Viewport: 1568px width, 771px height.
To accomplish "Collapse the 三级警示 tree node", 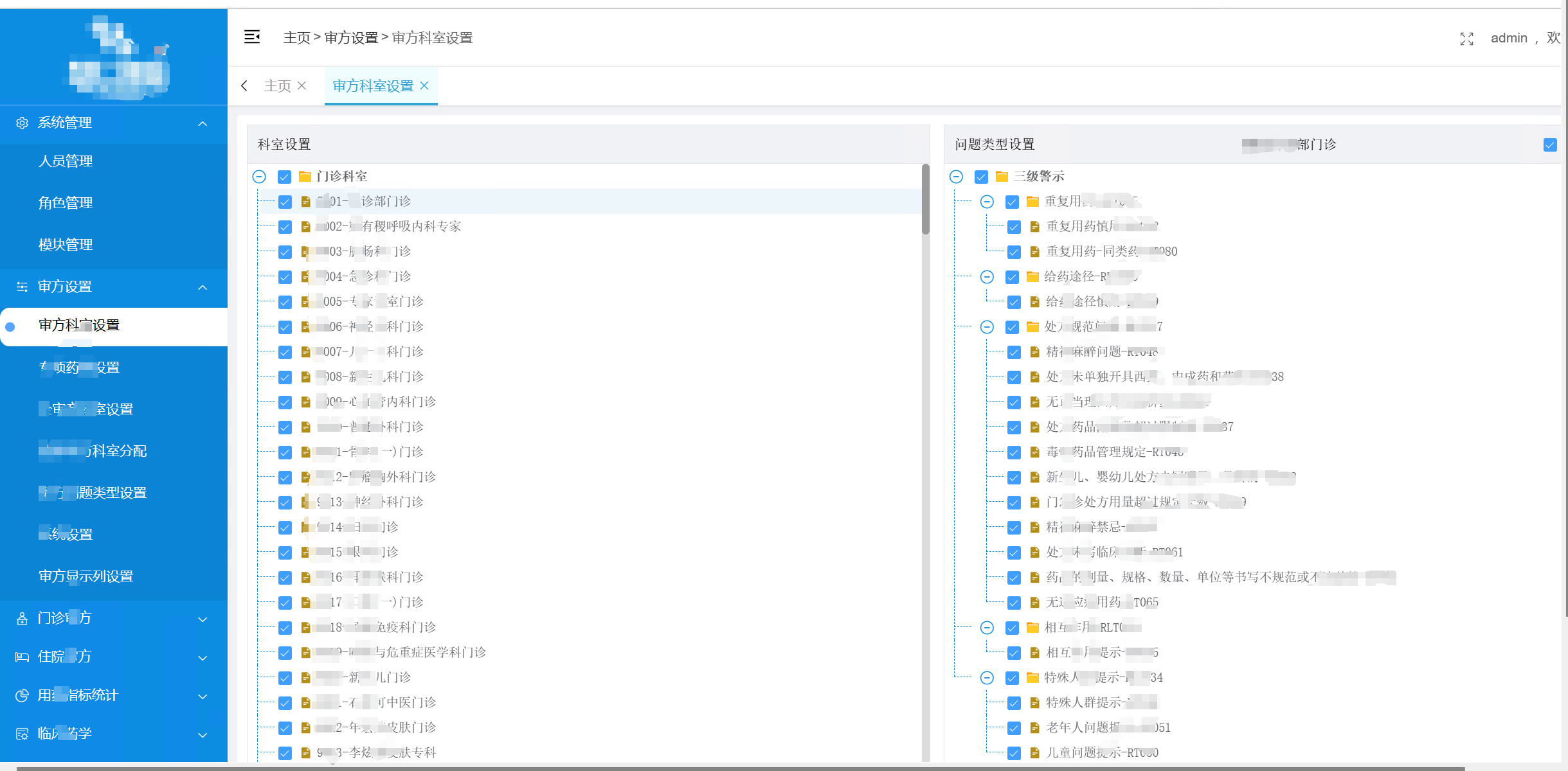I will (x=956, y=177).
